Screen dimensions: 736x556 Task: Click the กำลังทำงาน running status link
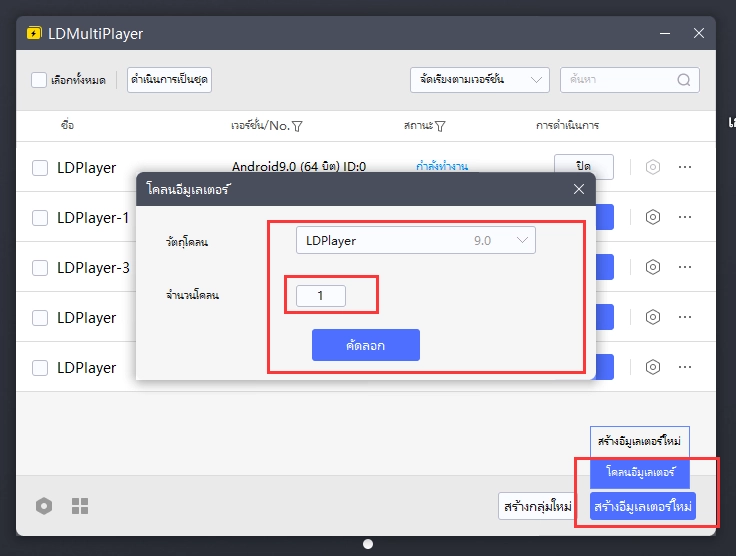click(x=442, y=166)
